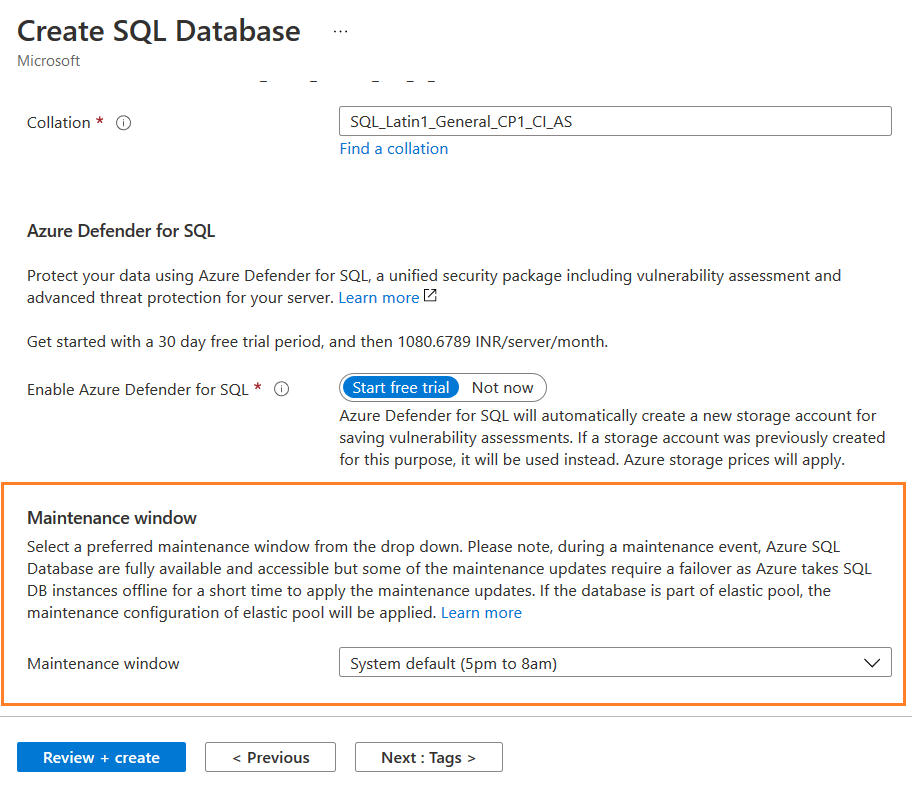Click the external link icon after Learn more
The height and width of the screenshot is (786, 912).
[430, 297]
